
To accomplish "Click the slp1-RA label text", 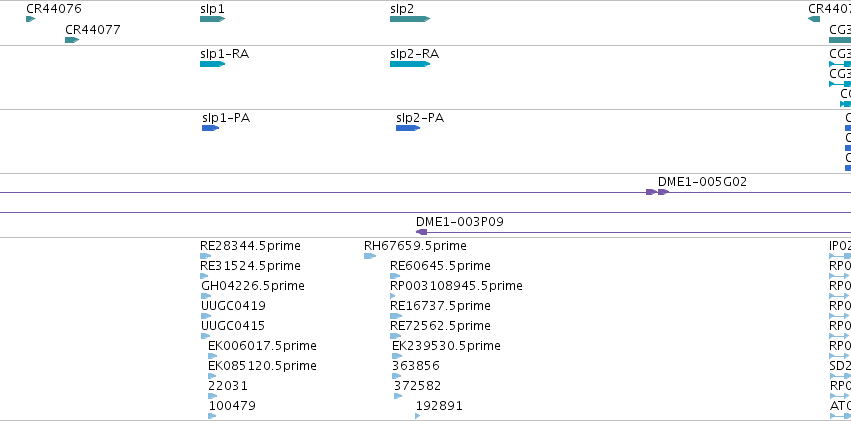I will coord(225,54).
